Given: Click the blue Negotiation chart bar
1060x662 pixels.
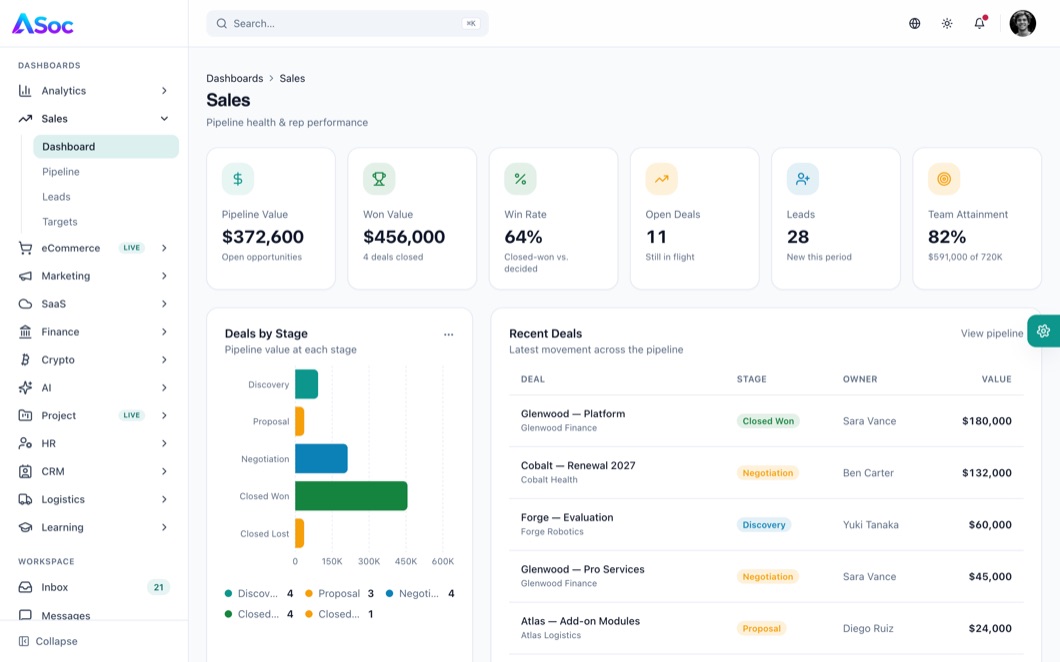Looking at the screenshot, I should tap(321, 458).
